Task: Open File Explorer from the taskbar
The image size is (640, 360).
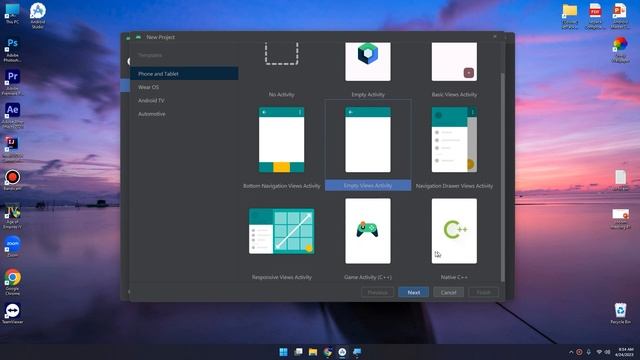Action: coord(313,352)
